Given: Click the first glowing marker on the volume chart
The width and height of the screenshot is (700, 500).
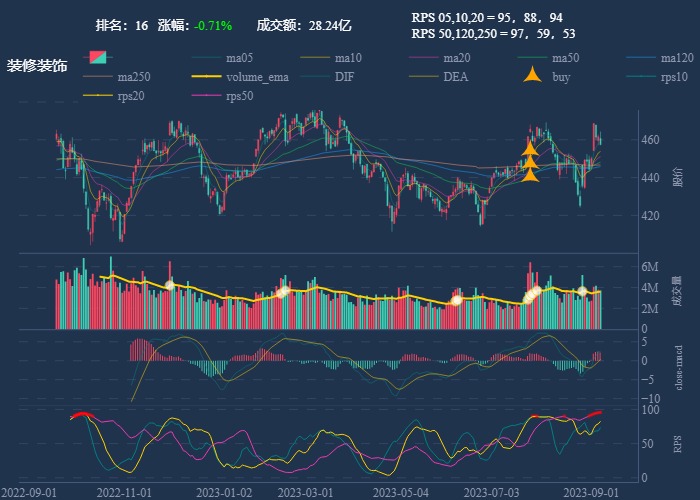Looking at the screenshot, I should (x=169, y=286).
